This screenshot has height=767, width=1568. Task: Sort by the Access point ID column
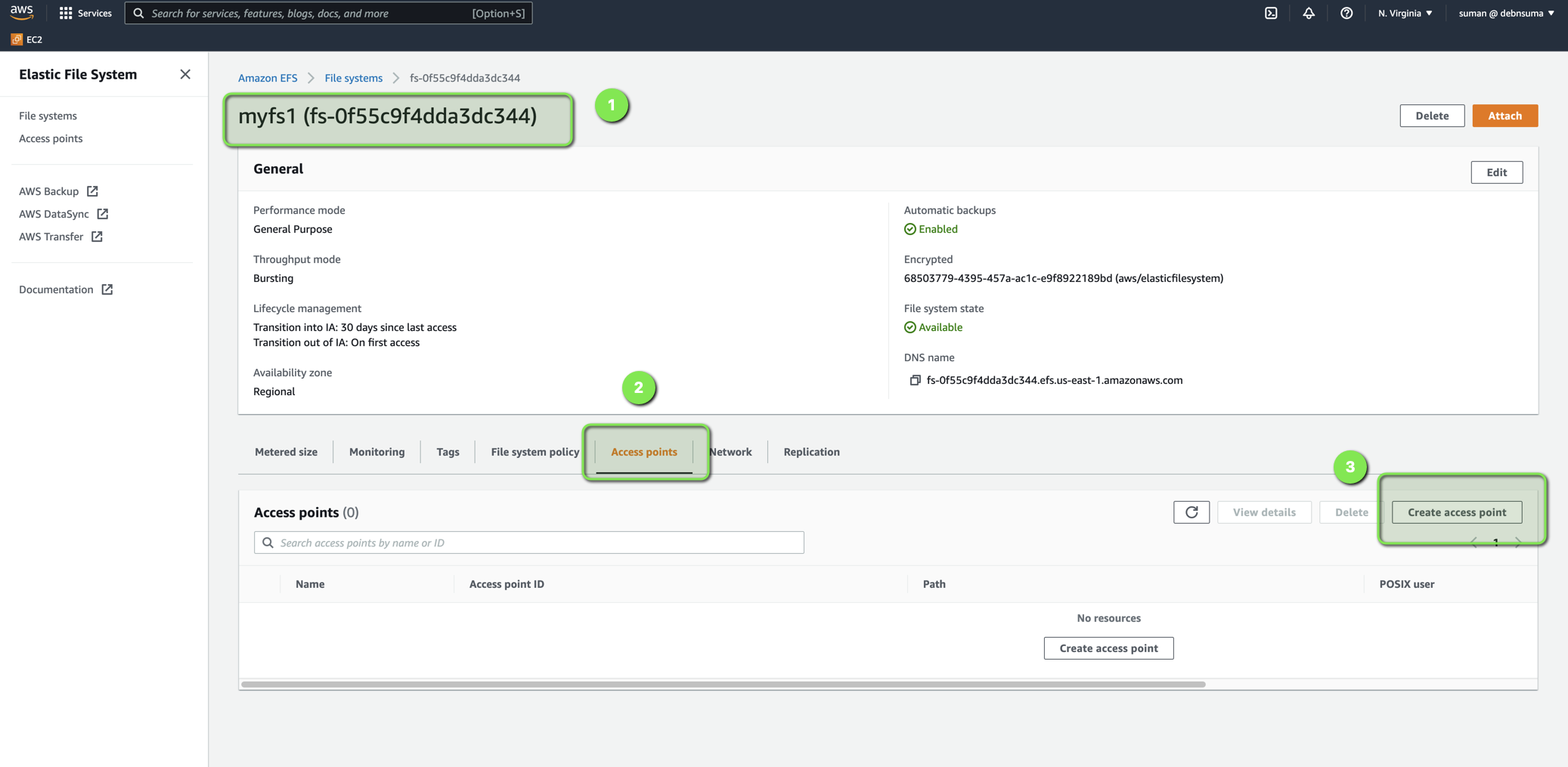507,584
